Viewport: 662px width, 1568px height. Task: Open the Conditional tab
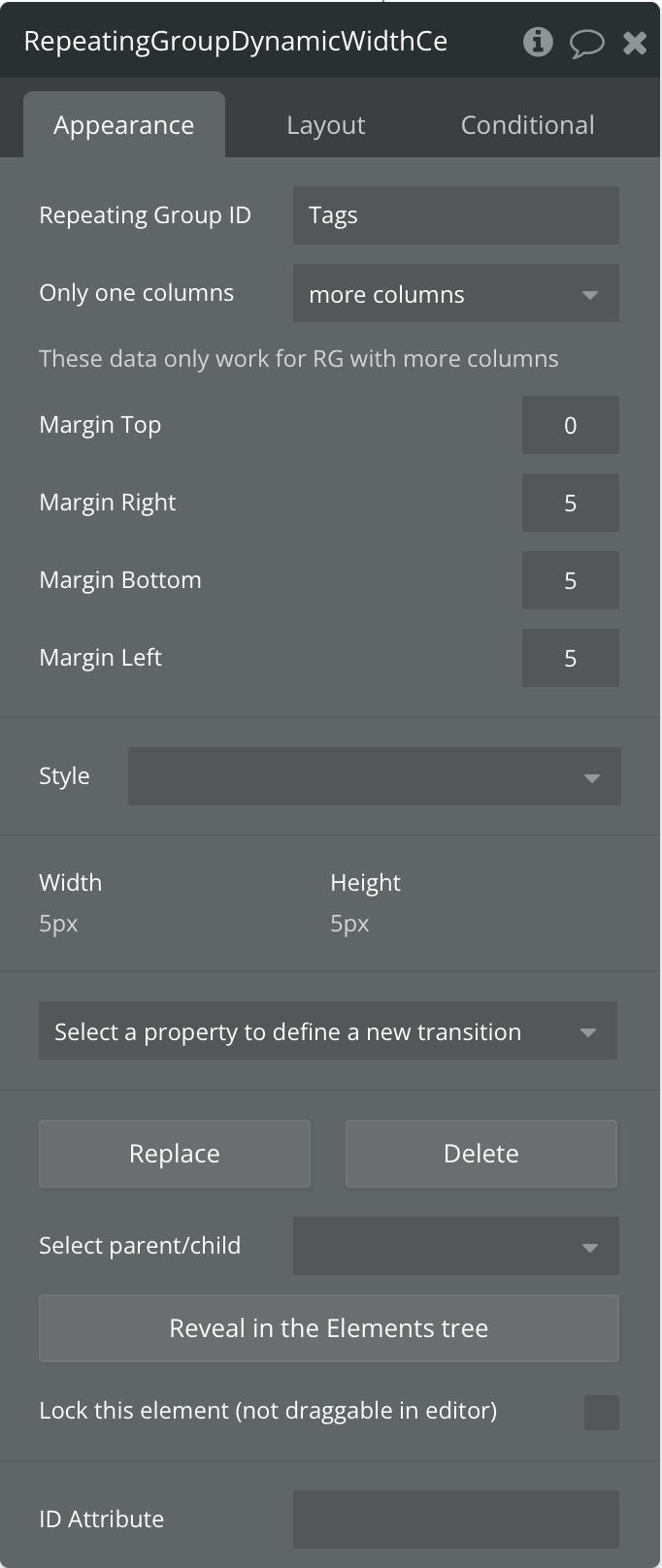(x=527, y=125)
